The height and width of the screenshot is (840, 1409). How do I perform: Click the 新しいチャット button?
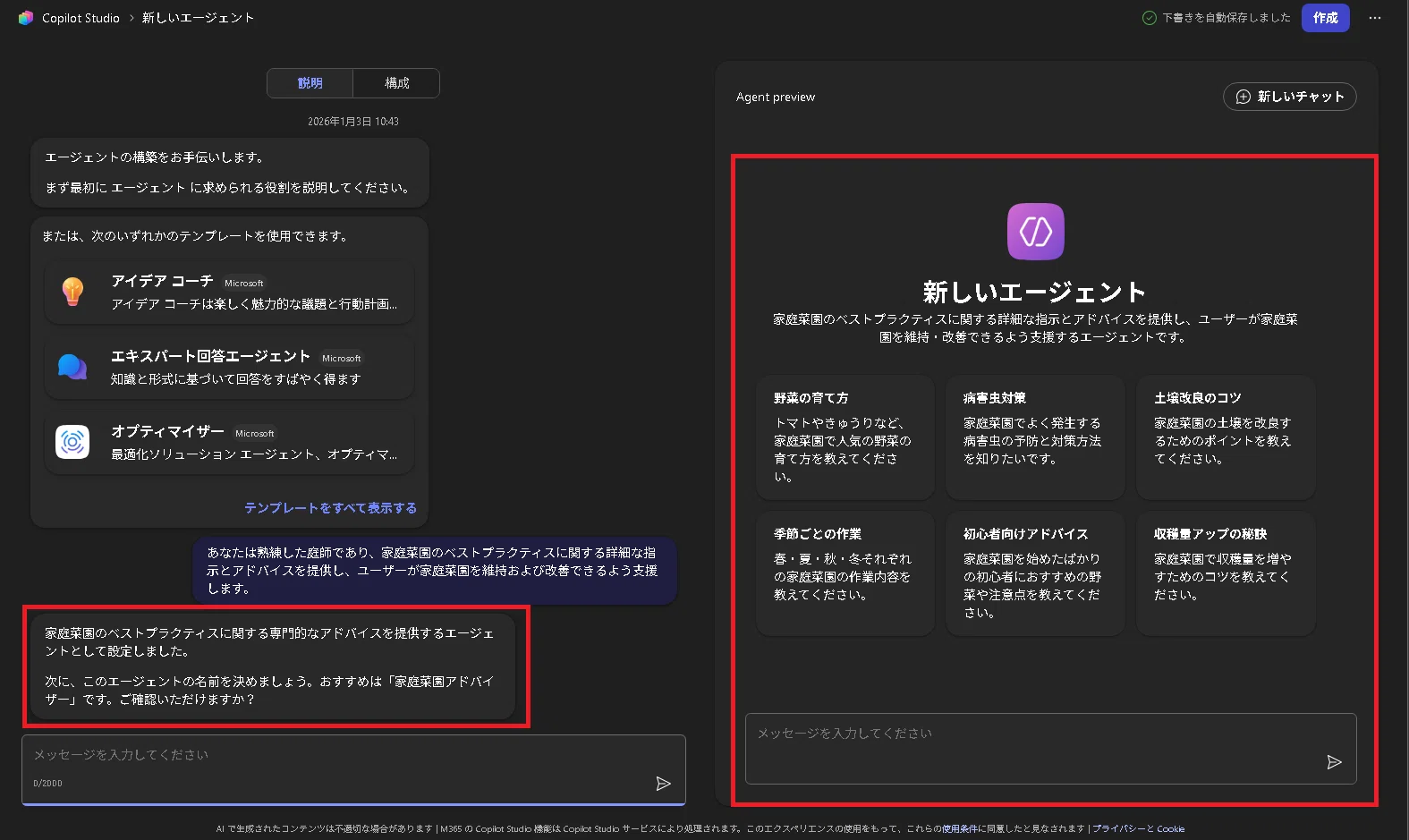coord(1289,97)
